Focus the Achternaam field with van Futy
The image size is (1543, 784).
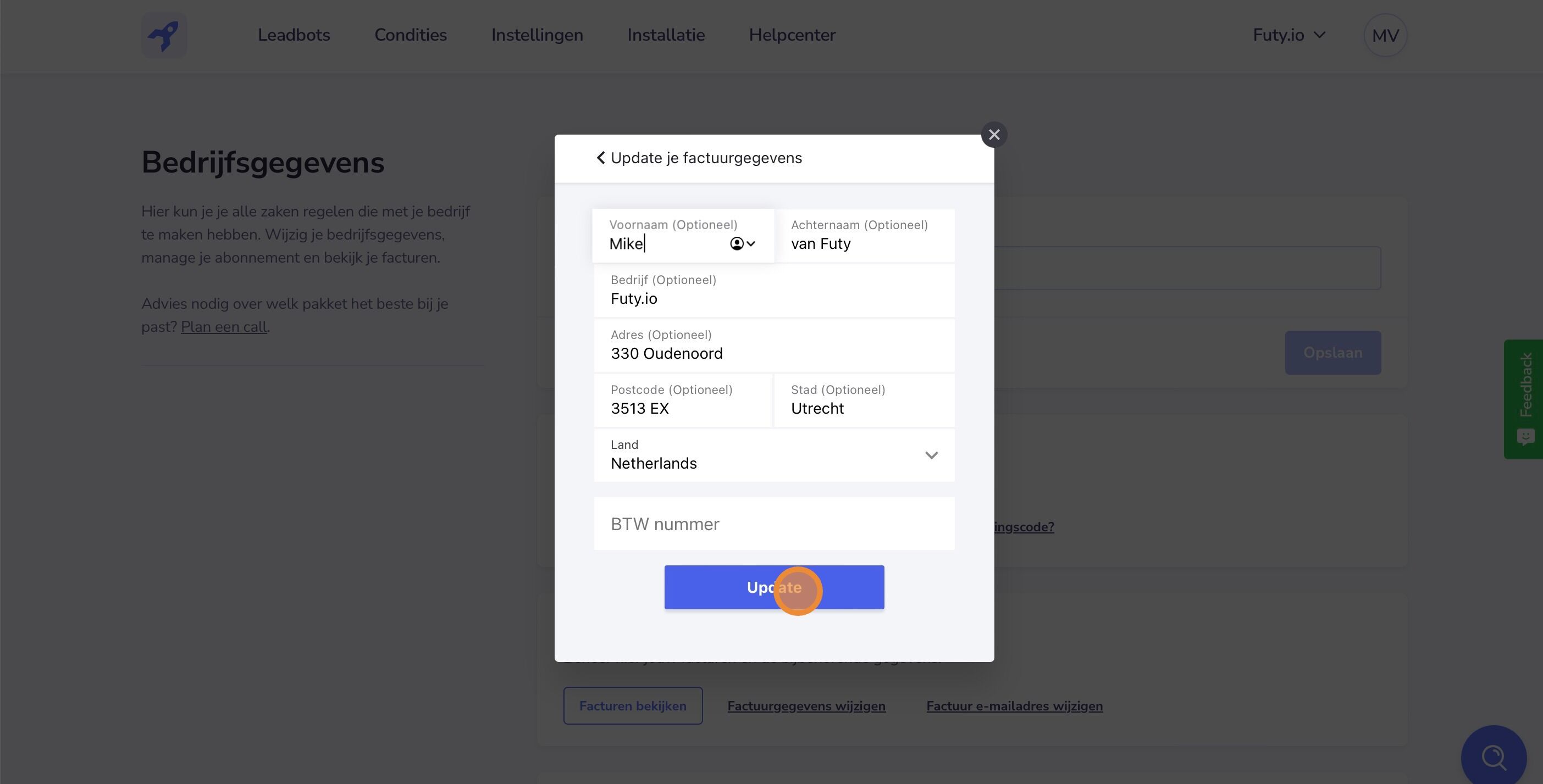(864, 236)
